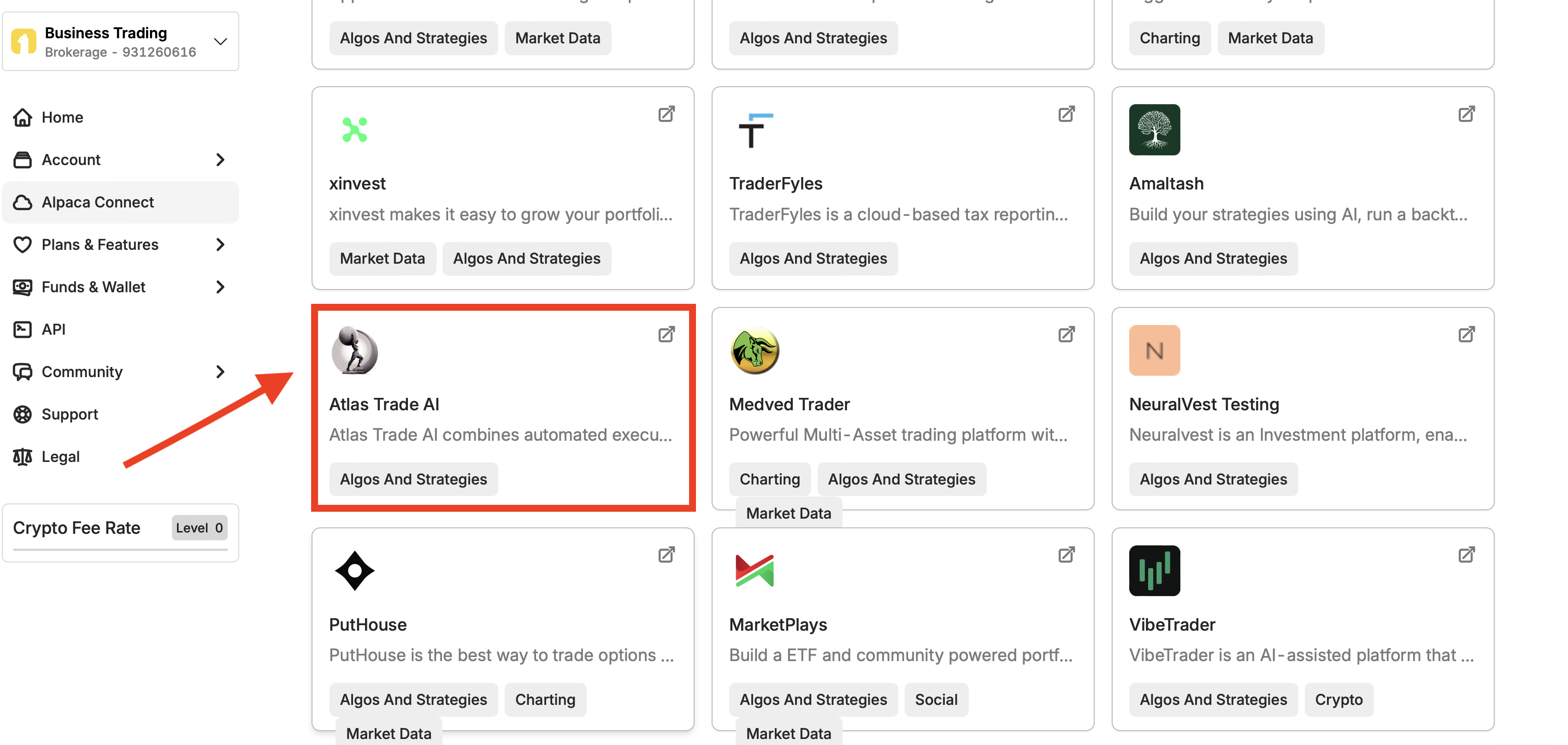Click the PutHouse diamond logo

point(355,571)
